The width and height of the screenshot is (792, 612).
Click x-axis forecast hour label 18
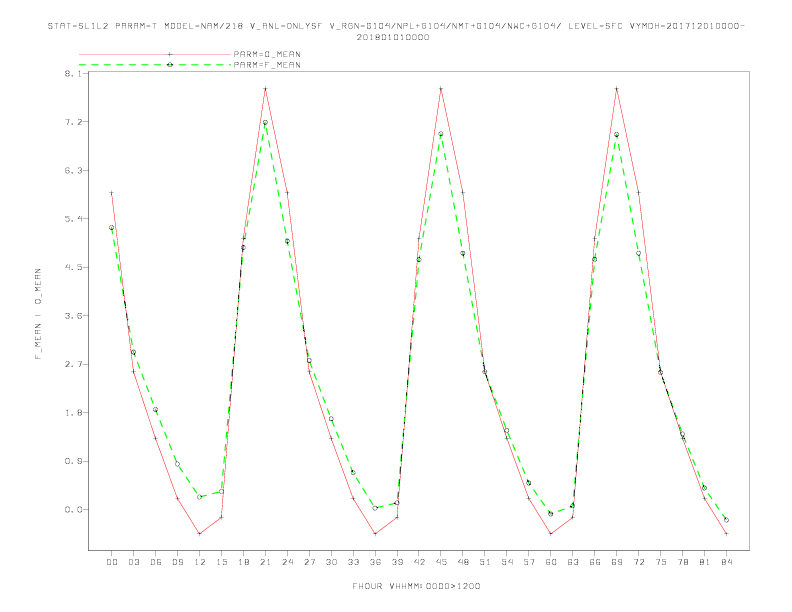[243, 562]
